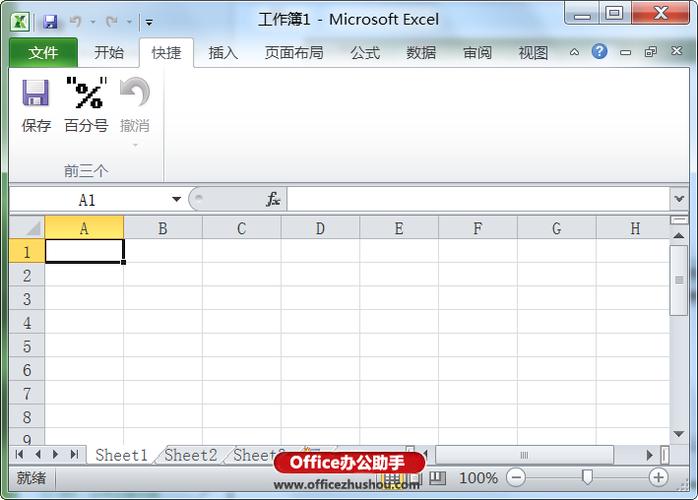Minimize the workbook window inside Excel
The height and width of the screenshot is (500, 698).
tap(625, 52)
